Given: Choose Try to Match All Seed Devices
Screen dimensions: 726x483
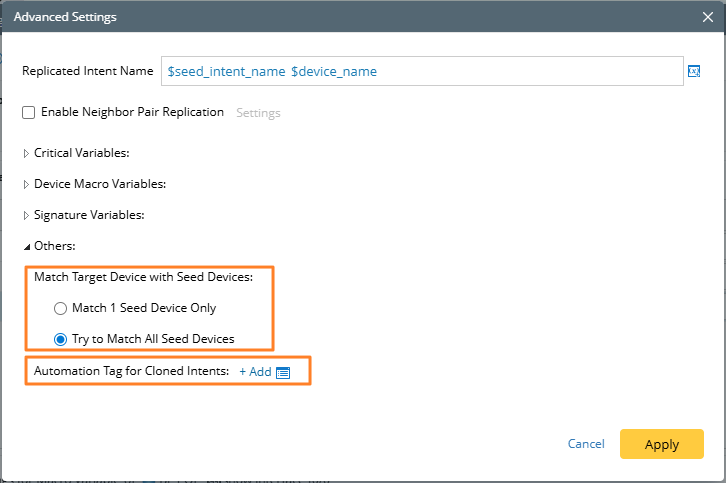Looking at the screenshot, I should (61, 339).
